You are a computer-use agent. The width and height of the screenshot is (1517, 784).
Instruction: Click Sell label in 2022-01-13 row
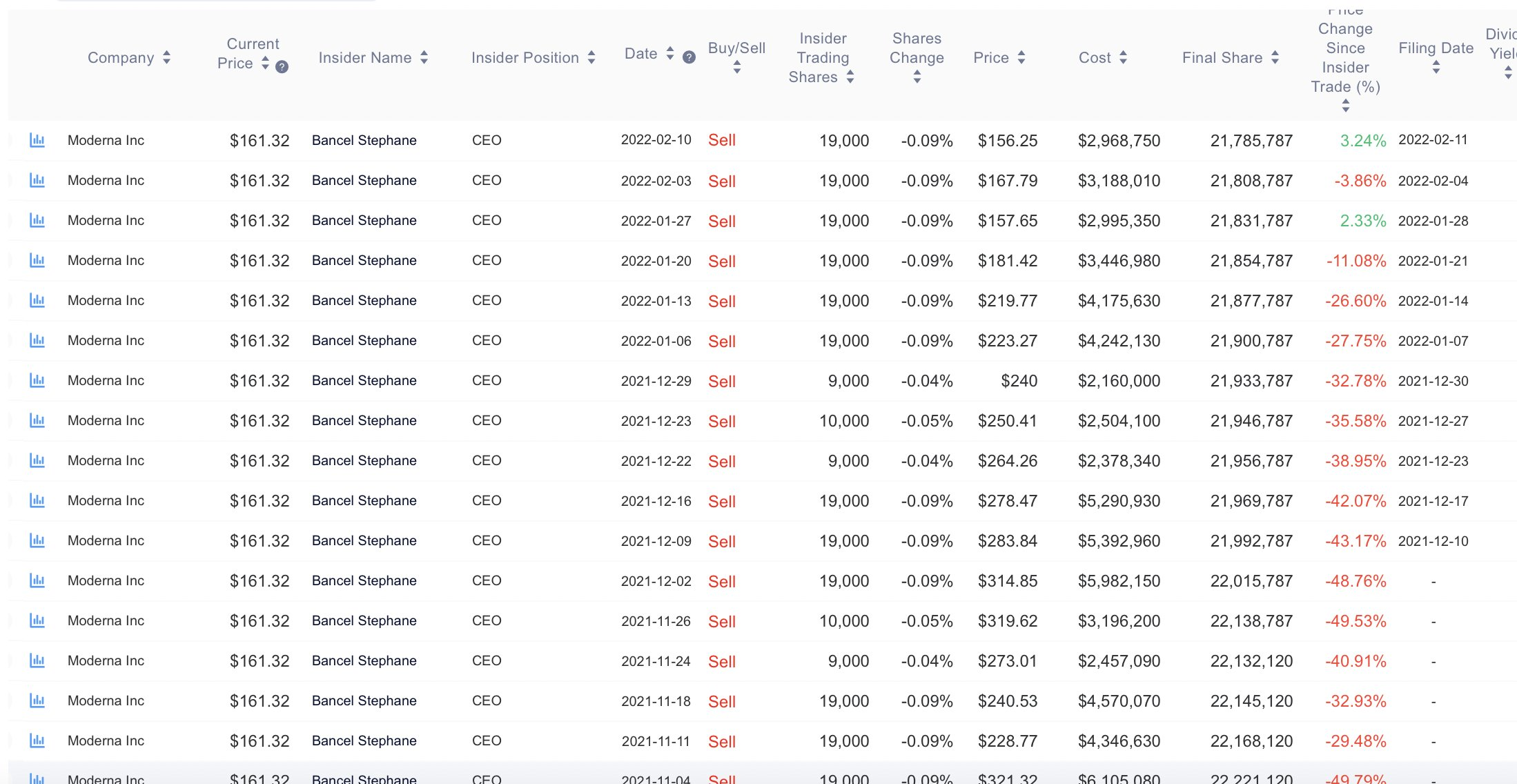(722, 302)
